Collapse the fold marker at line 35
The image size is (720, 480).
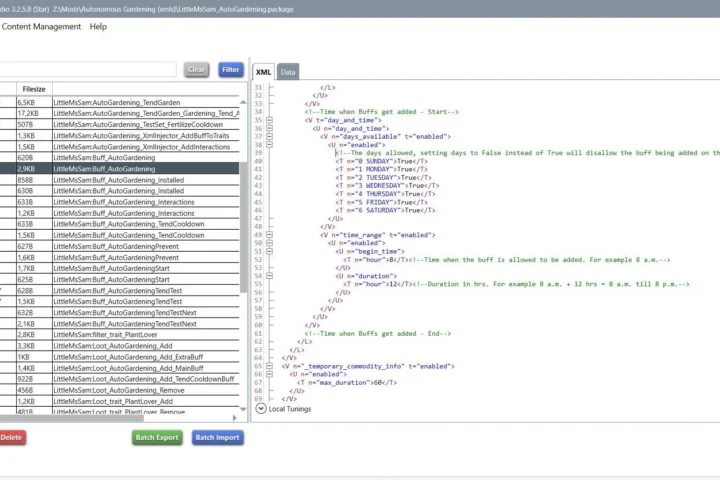270,120
